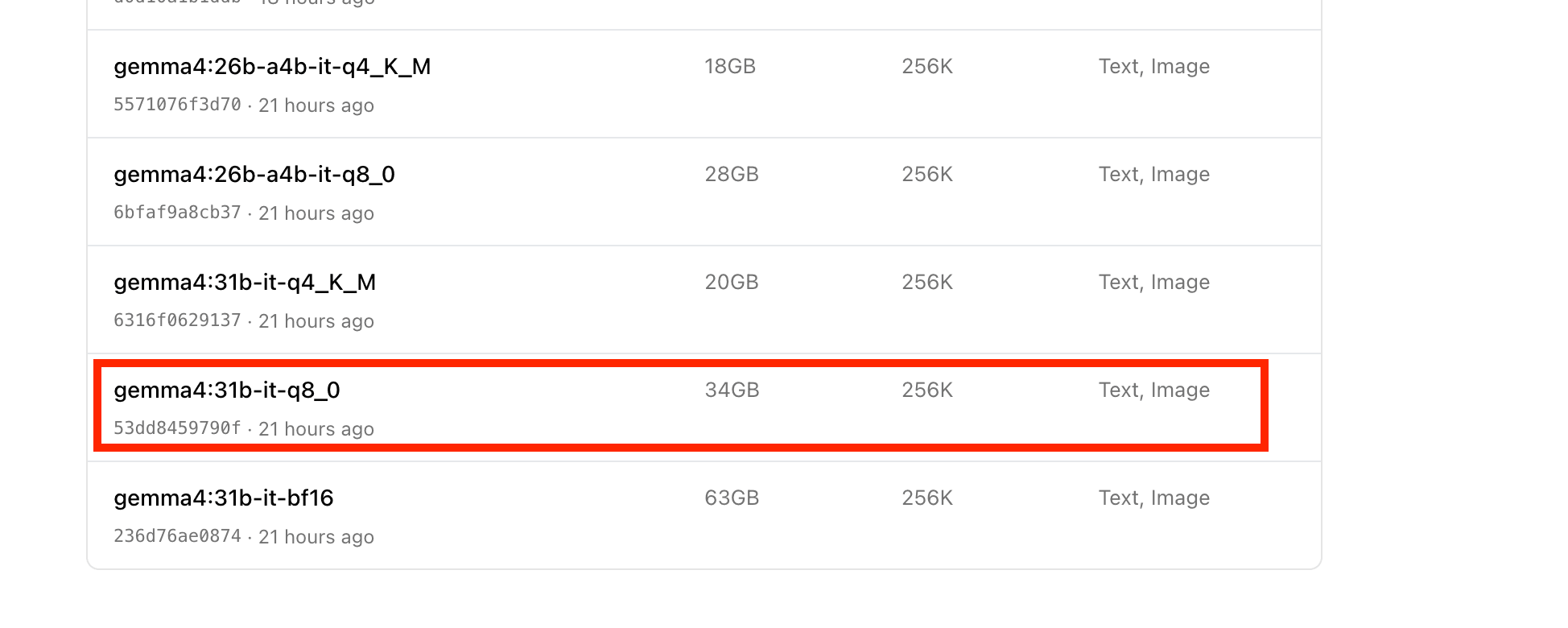Click "Text, Image" in the gemma4:26b-a4b-it-q4_K_M row
1568x628 pixels.
click(1153, 67)
